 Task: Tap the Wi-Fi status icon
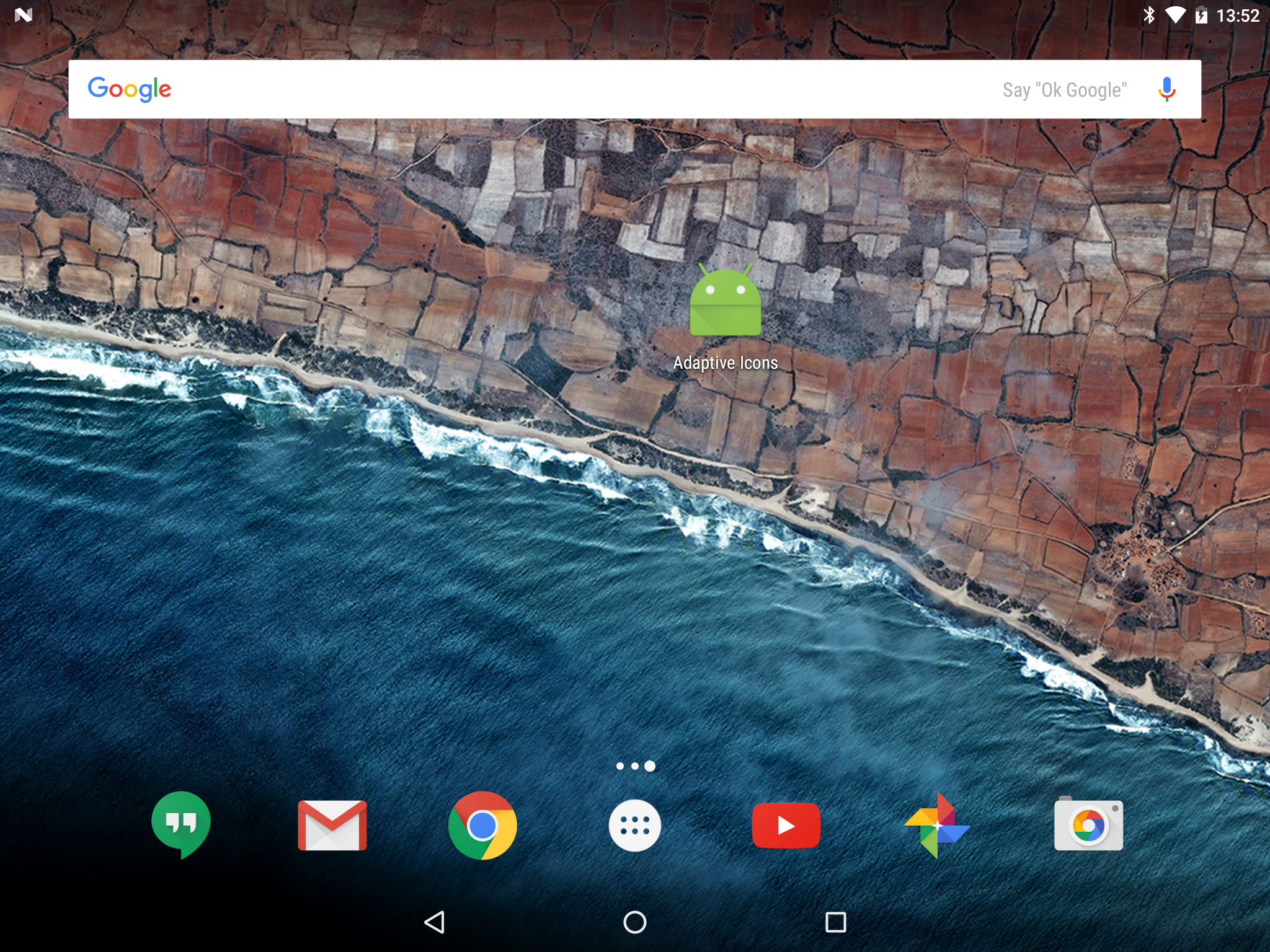pos(1175,15)
